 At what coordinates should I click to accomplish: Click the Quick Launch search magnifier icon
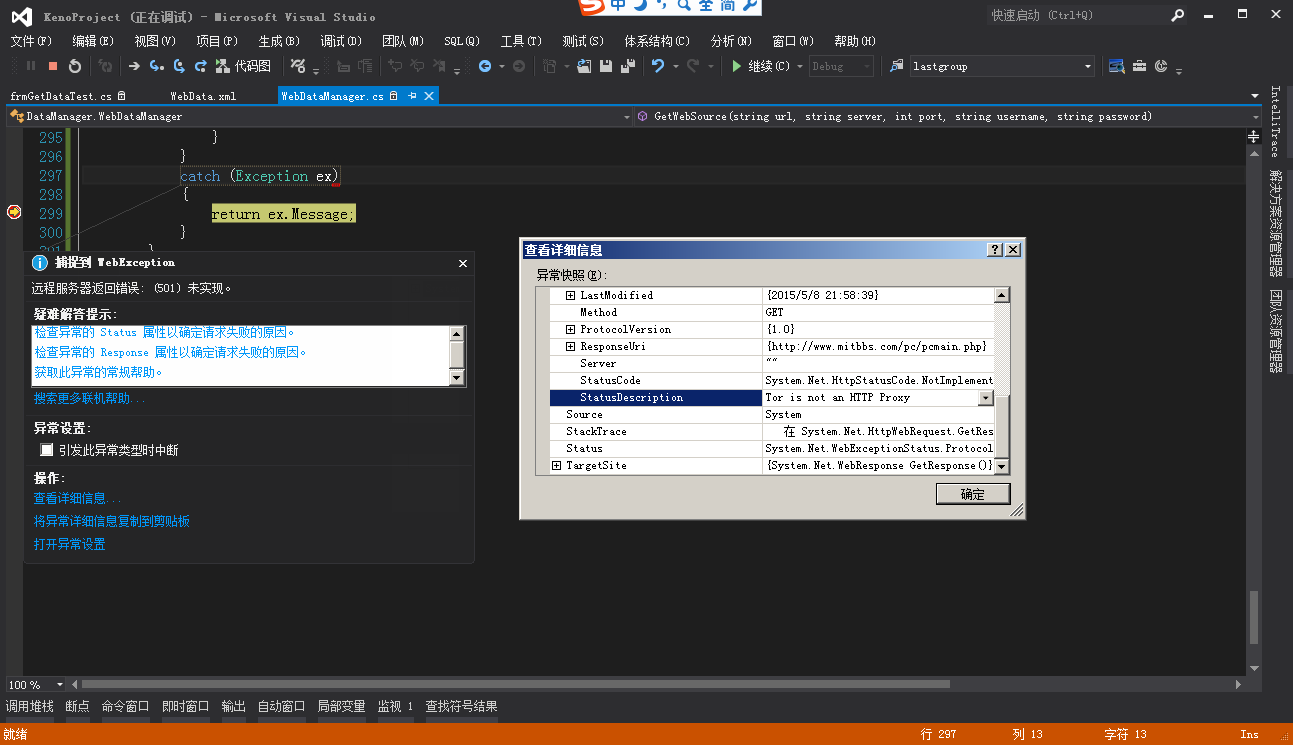[x=1178, y=15]
